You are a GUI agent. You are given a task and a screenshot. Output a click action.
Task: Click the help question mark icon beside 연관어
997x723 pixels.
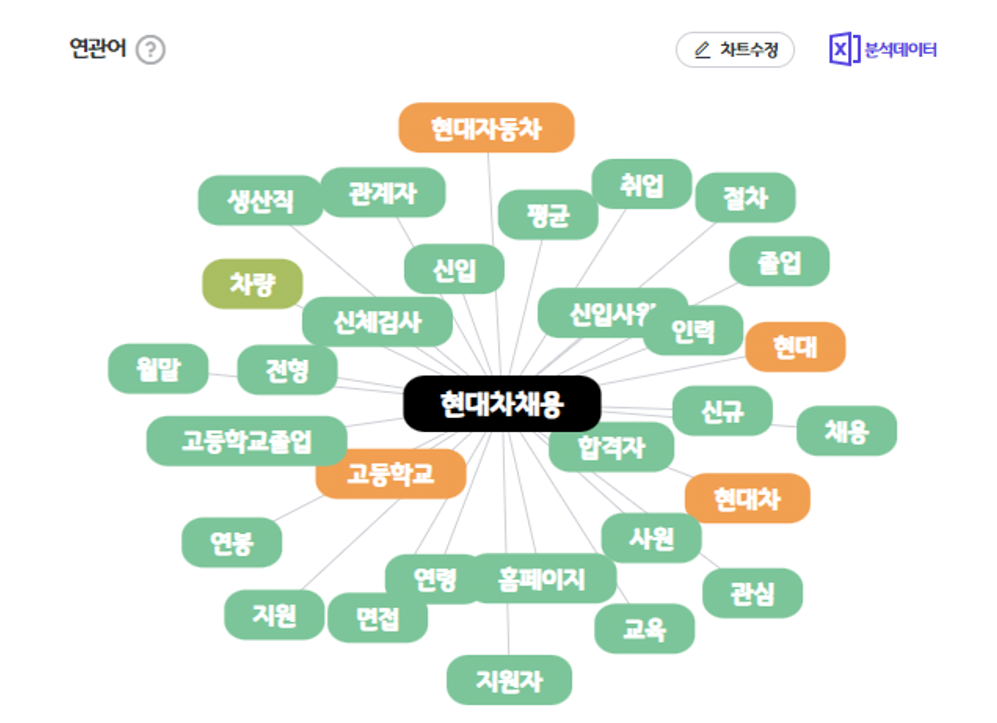151,50
